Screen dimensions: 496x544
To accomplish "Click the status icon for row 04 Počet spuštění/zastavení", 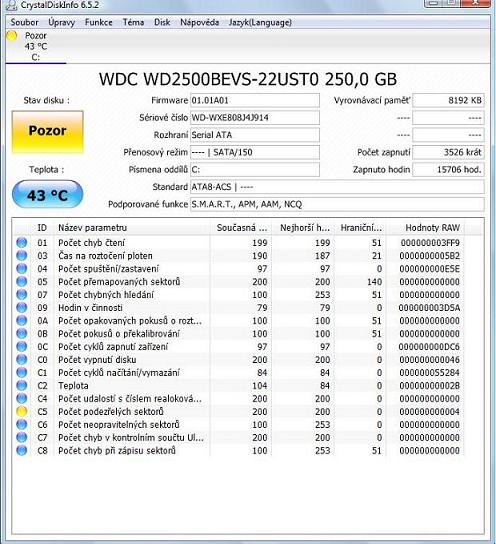I will click(22, 269).
